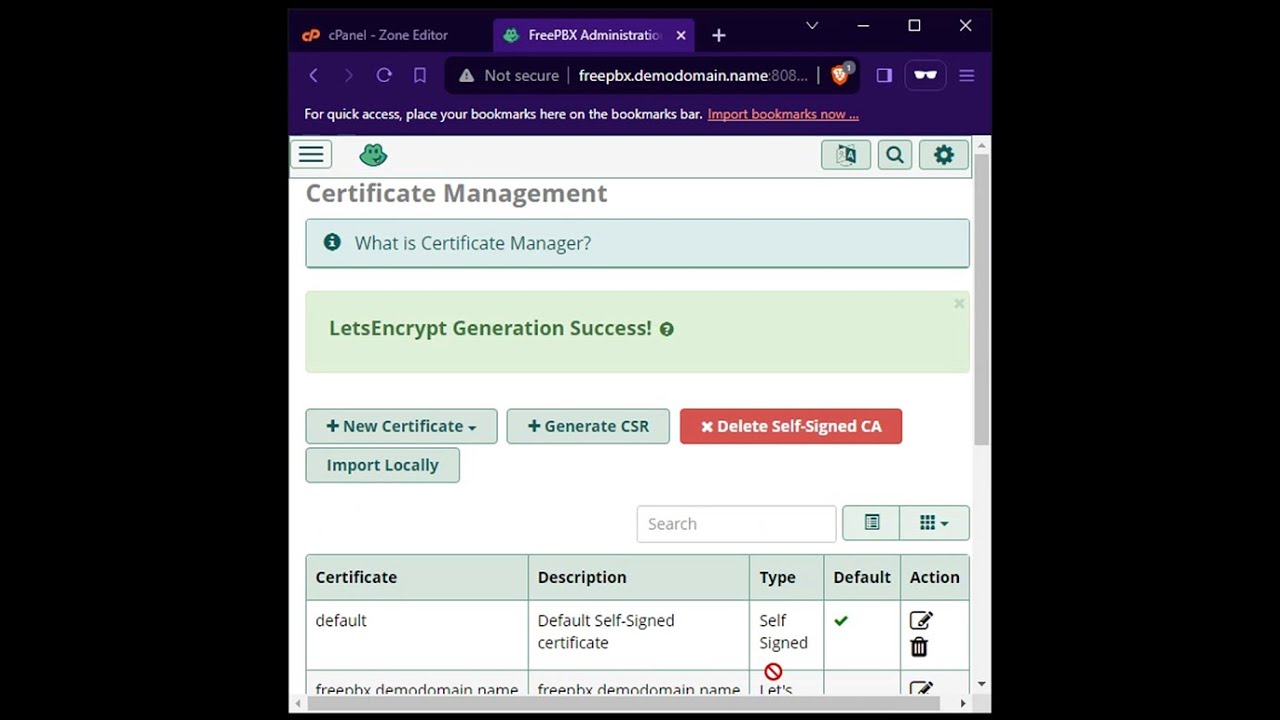Expand What is Certificate Manager section
1280x720 pixels.
(x=638, y=243)
